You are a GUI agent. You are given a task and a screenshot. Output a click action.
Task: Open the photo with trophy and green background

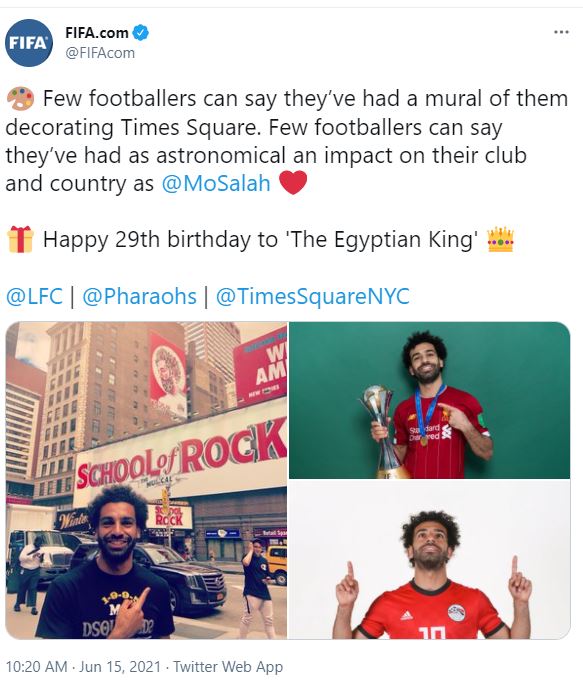pos(429,400)
